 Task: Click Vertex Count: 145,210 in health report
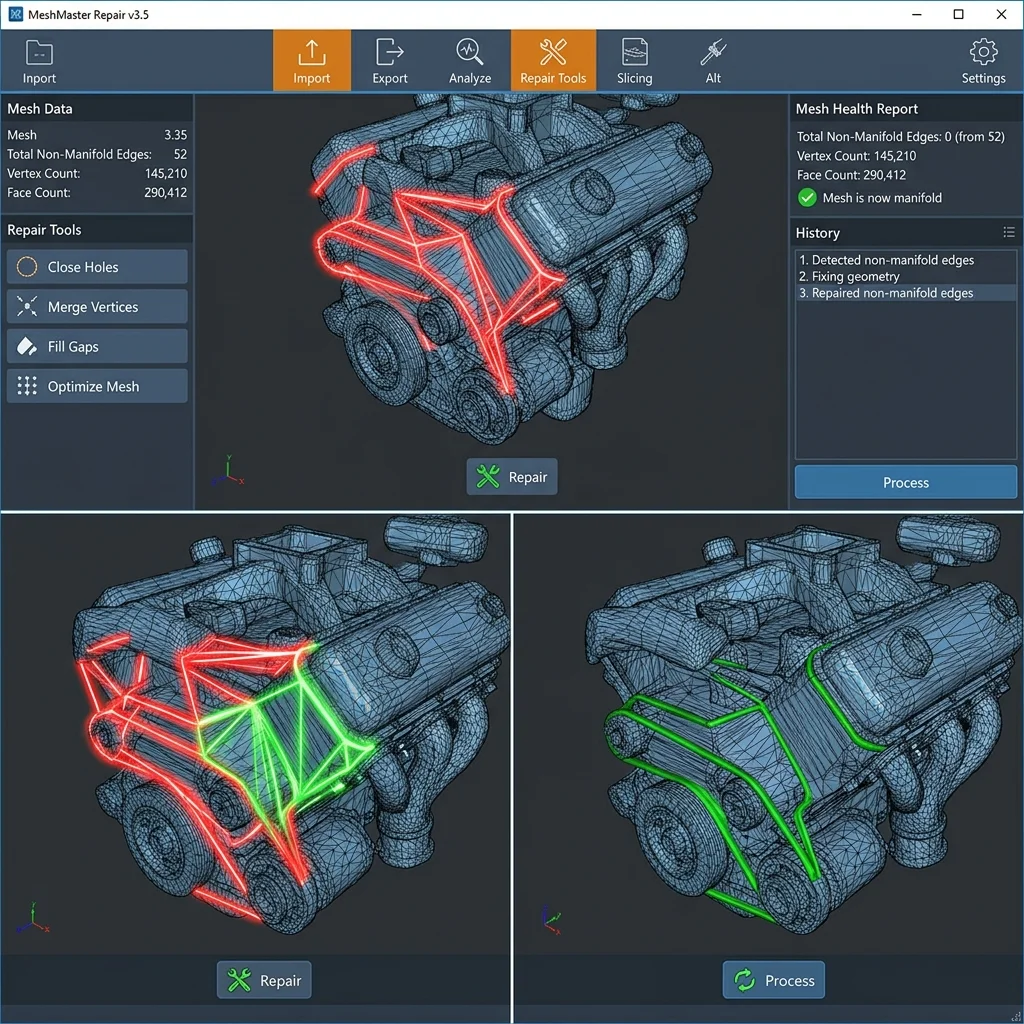pyautogui.click(x=856, y=156)
